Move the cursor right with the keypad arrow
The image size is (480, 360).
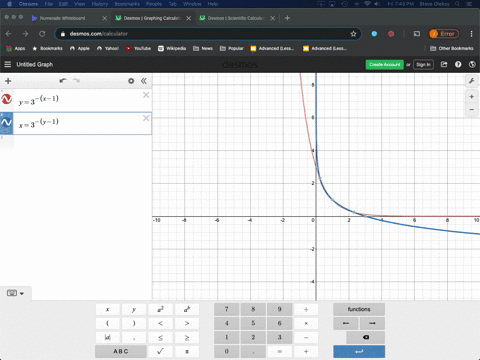372,323
